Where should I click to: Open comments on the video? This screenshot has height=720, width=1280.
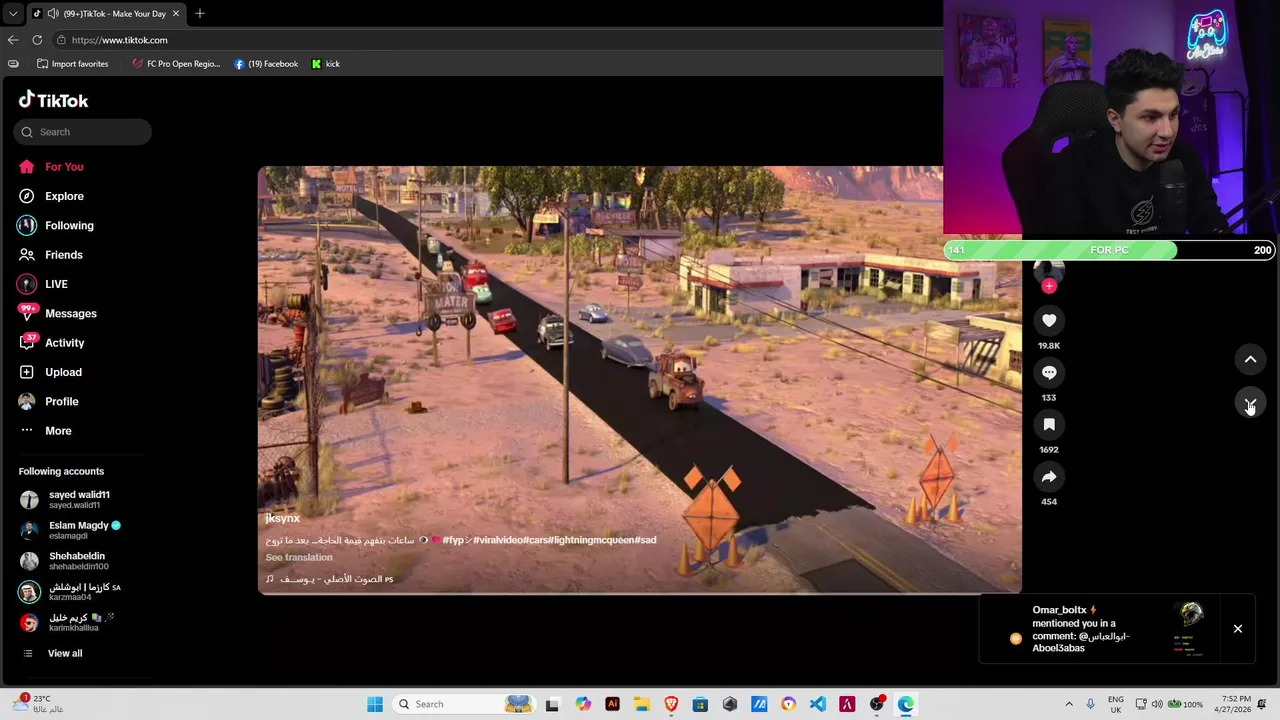pyautogui.click(x=1049, y=372)
